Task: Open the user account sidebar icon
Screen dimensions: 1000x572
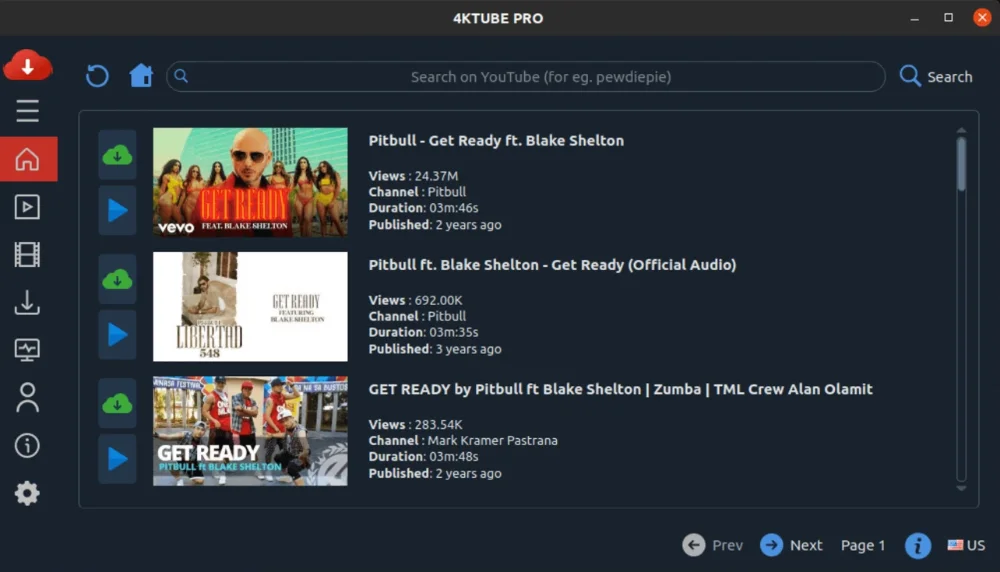Action: 27,398
